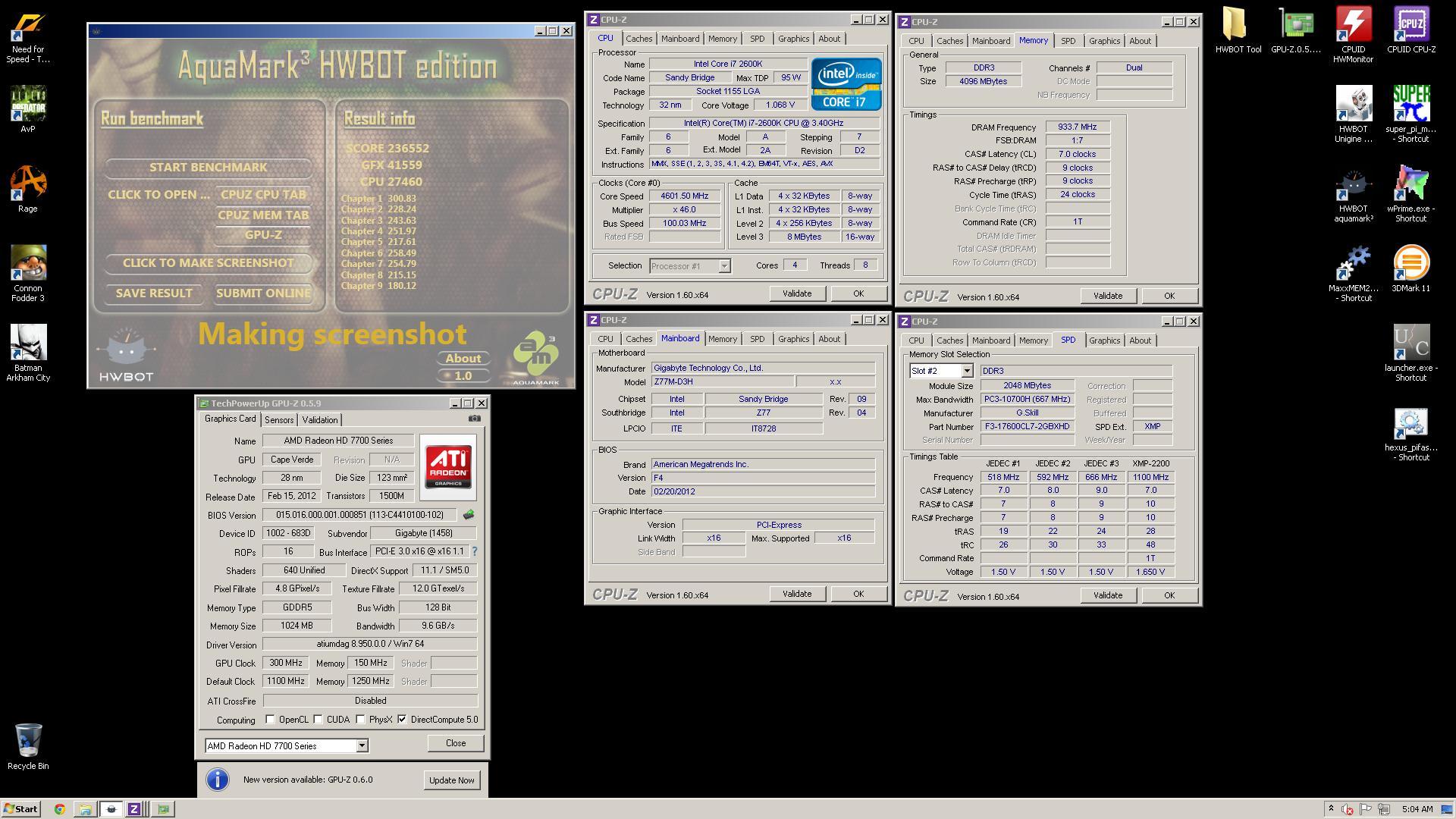
Task: Open super_pi_mod shortcut icon
Action: pos(1411,114)
